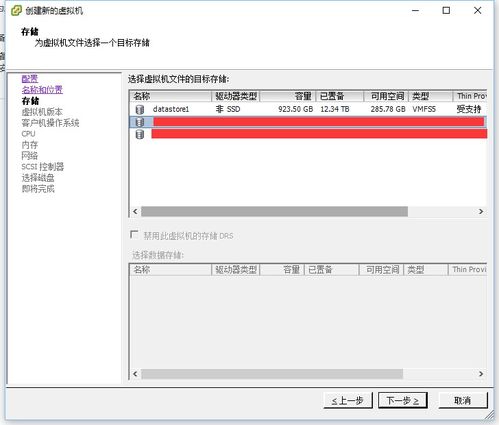Click left arrow of lower scrollbar
This screenshot has height=425, width=499.
(135, 374)
